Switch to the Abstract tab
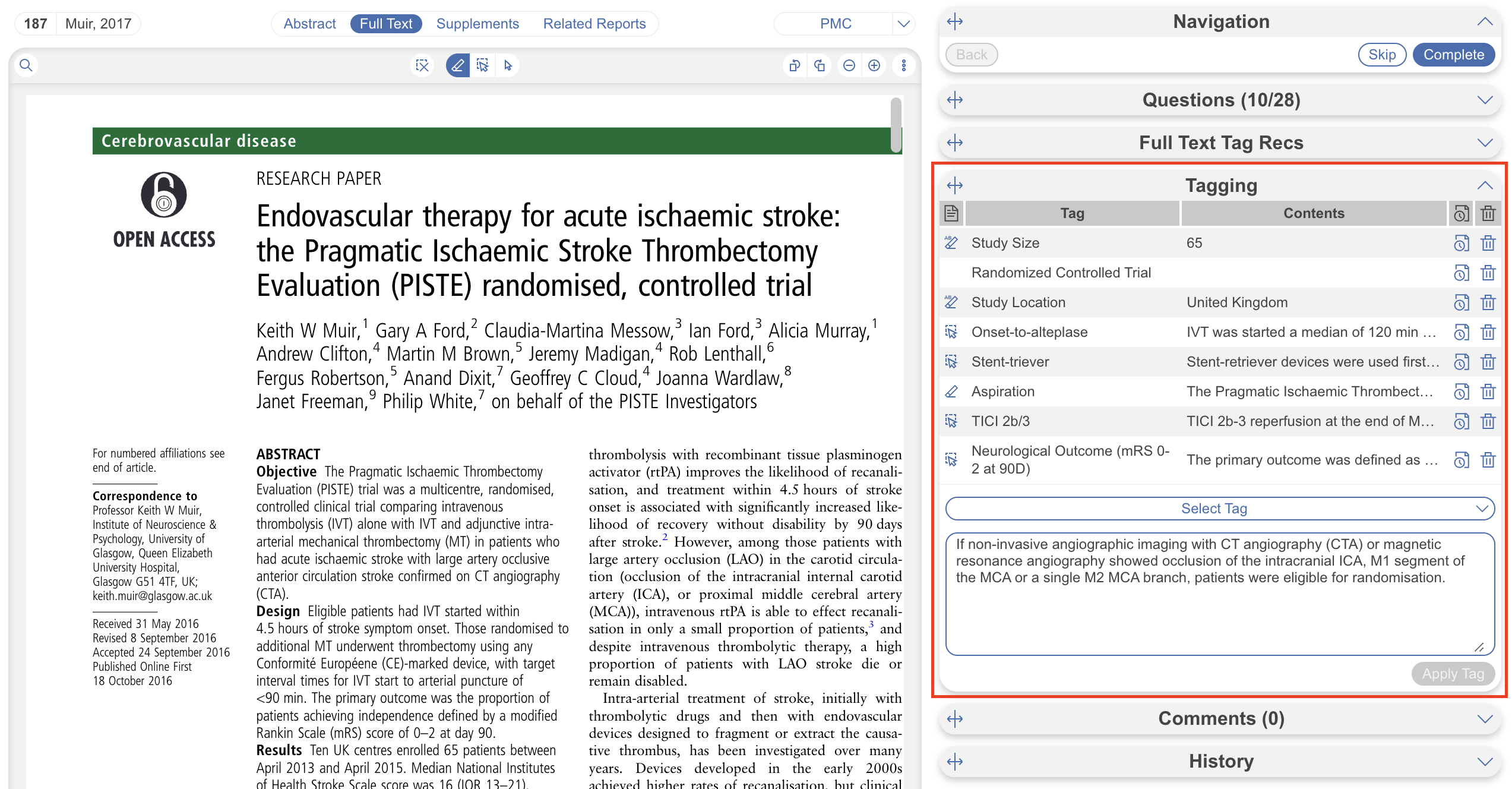 click(x=309, y=24)
